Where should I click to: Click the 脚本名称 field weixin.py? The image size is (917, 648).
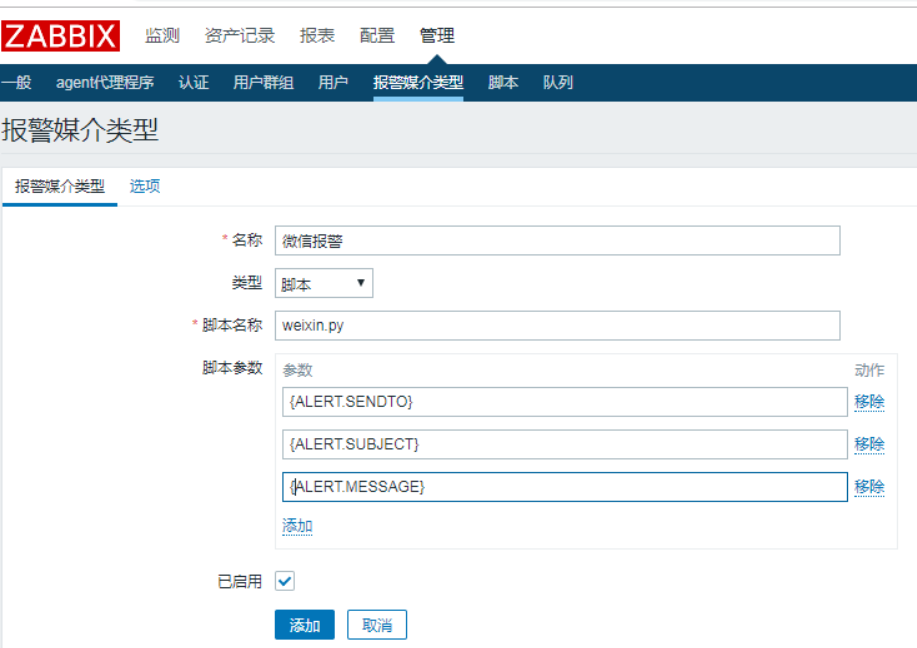coord(557,326)
